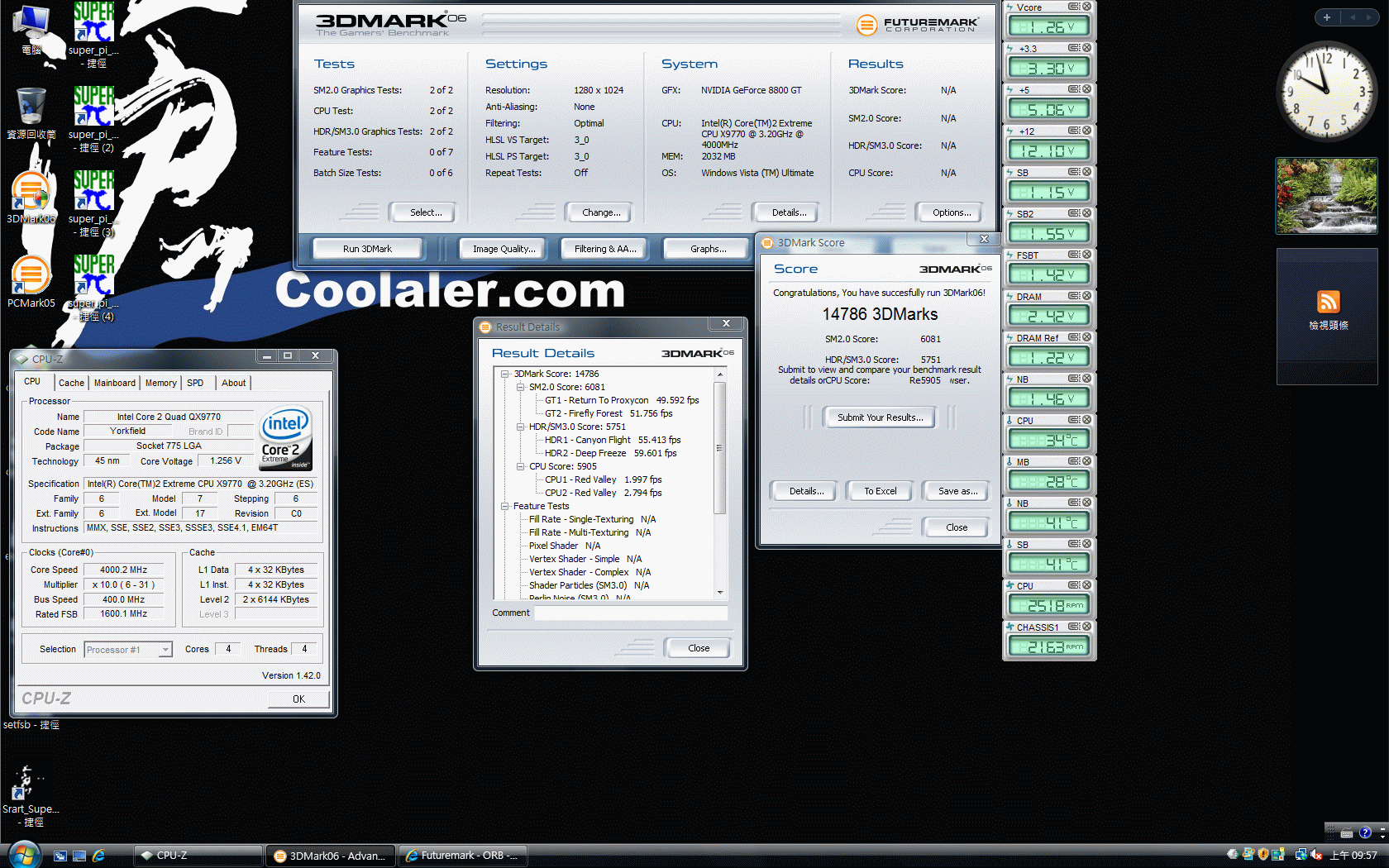Click Close button in 3DMark Score window

coord(956,527)
